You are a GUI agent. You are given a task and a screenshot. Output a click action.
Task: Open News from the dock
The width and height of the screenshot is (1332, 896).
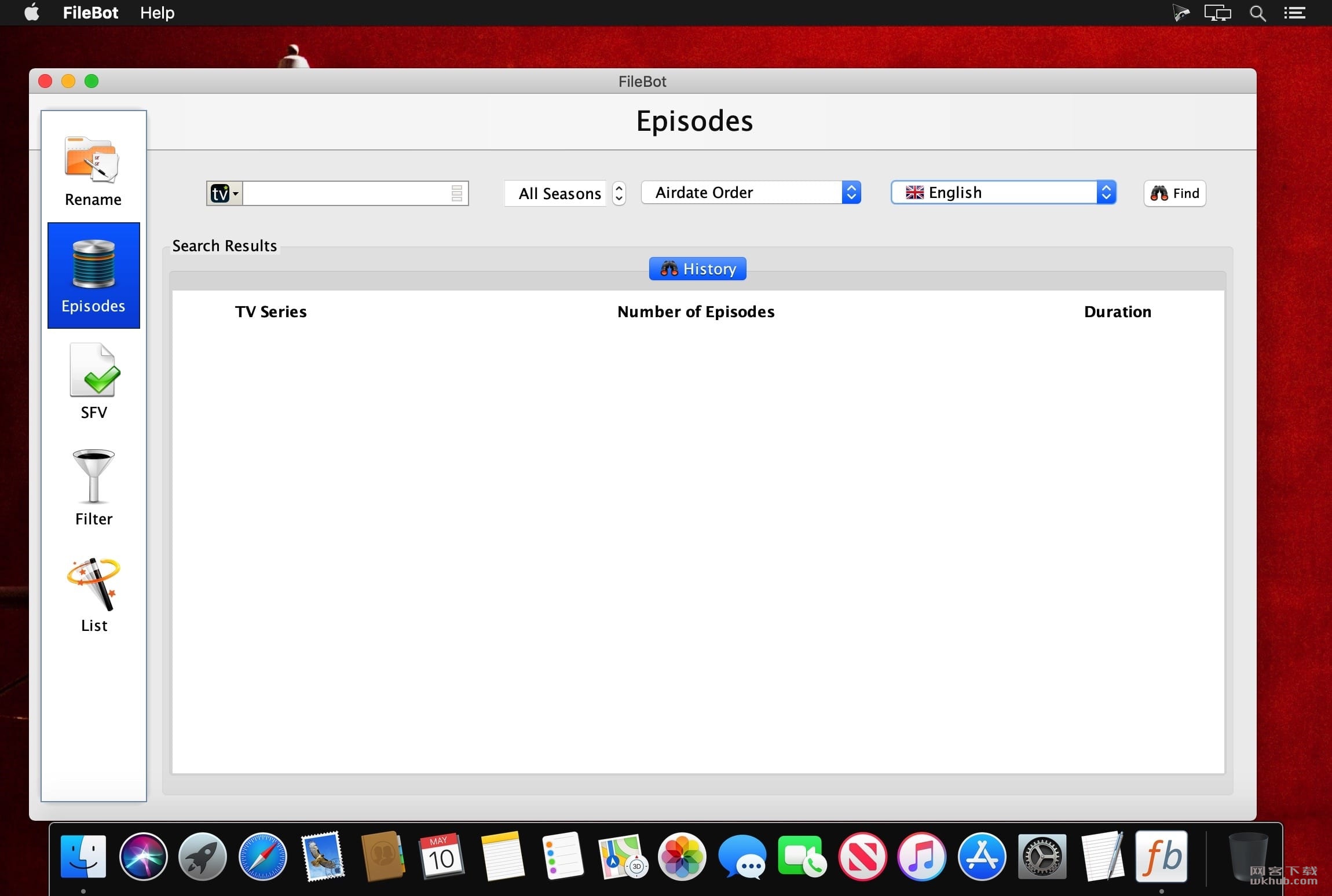point(862,856)
